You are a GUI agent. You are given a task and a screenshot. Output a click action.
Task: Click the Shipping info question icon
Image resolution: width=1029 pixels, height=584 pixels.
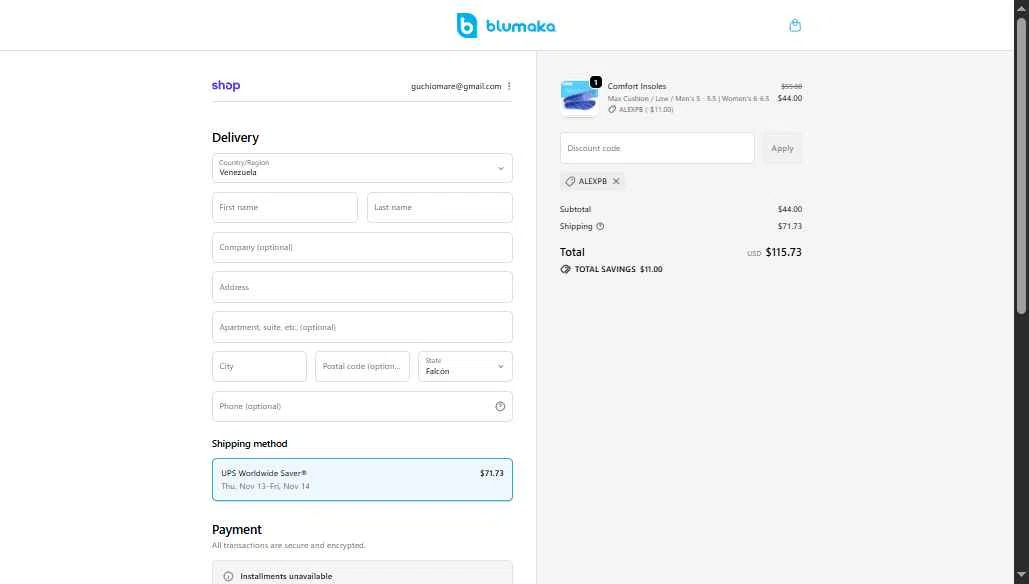pos(600,226)
